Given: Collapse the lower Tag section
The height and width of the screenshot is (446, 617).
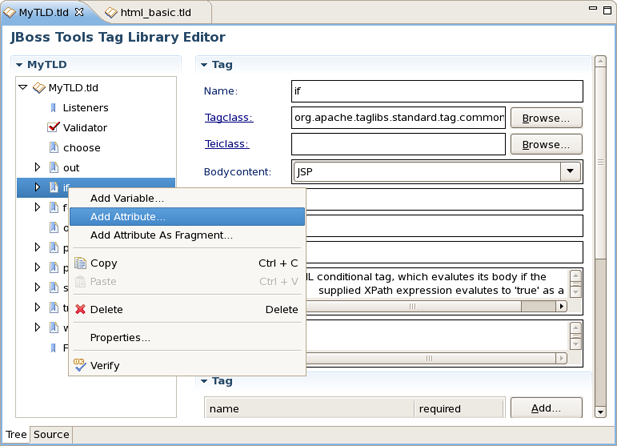Looking at the screenshot, I should tap(204, 381).
